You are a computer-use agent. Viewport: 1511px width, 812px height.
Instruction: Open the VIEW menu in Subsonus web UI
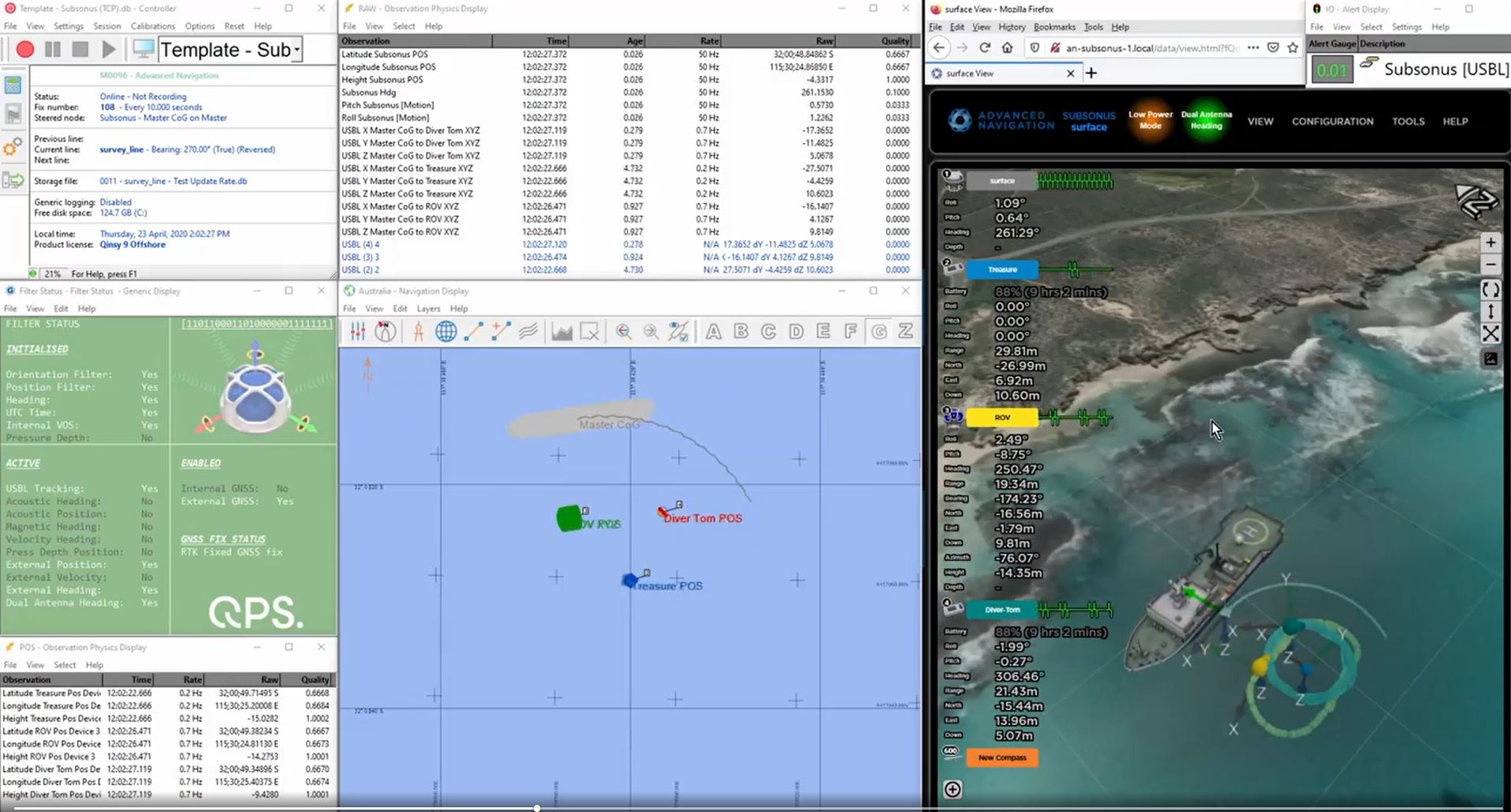1260,122
